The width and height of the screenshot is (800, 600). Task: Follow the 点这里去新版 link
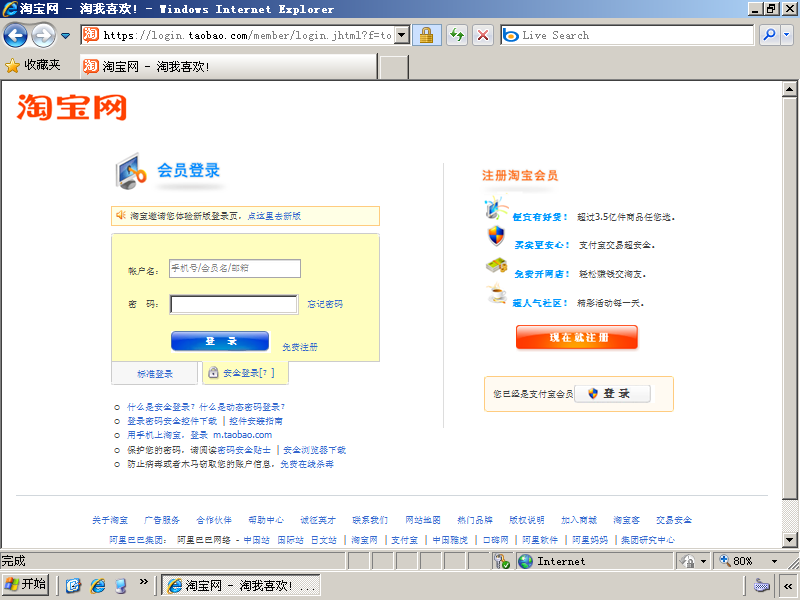(274, 216)
